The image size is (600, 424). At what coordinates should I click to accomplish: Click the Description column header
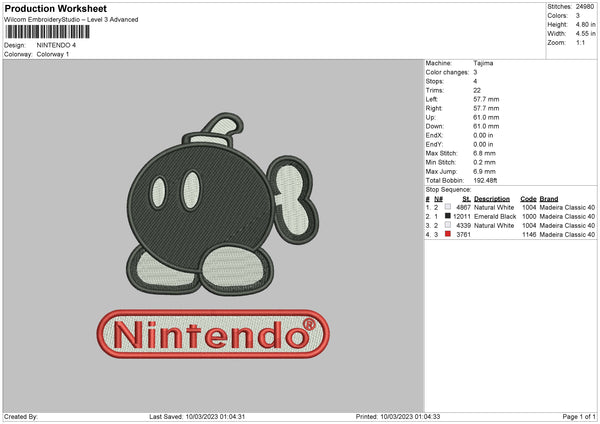492,199
